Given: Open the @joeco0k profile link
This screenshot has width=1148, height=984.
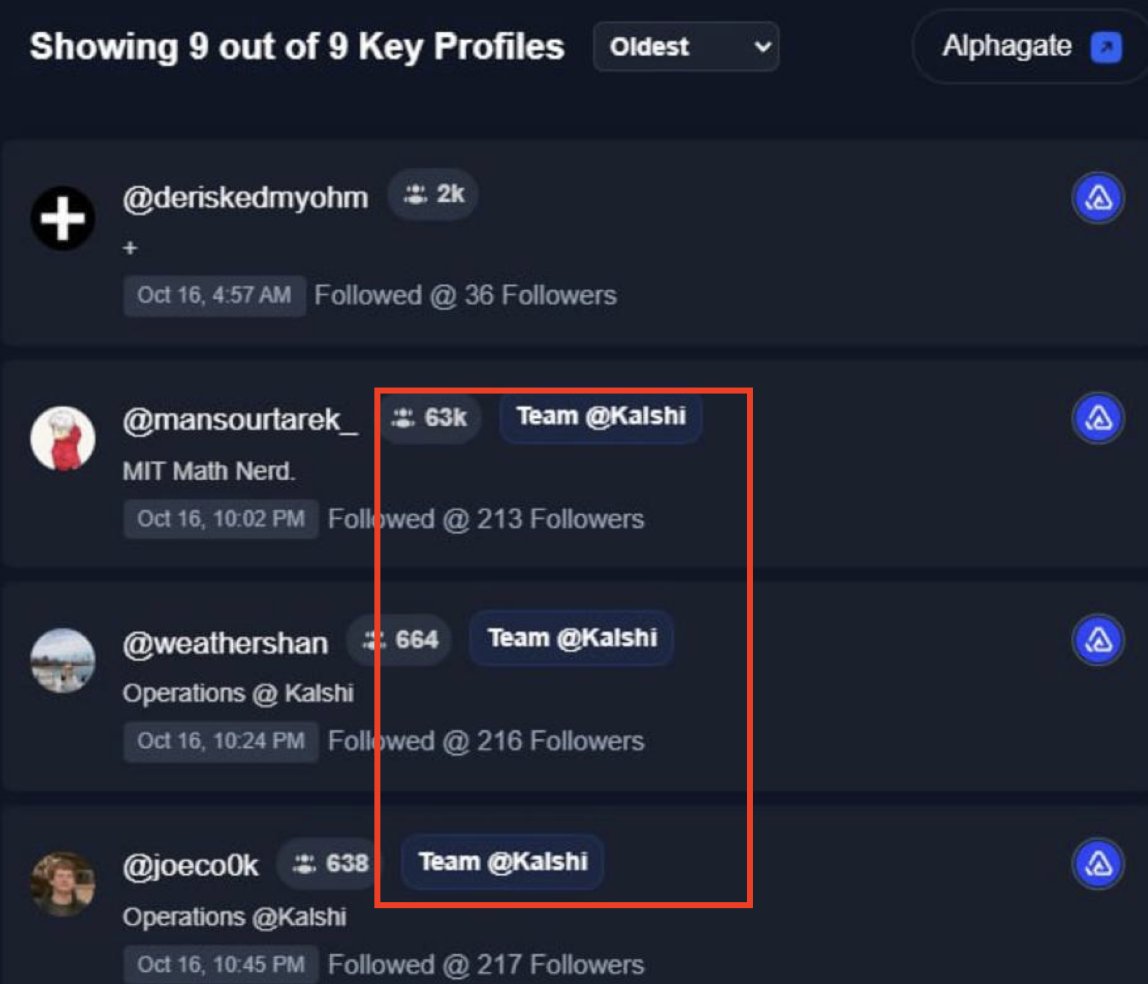Looking at the screenshot, I should 190,865.
